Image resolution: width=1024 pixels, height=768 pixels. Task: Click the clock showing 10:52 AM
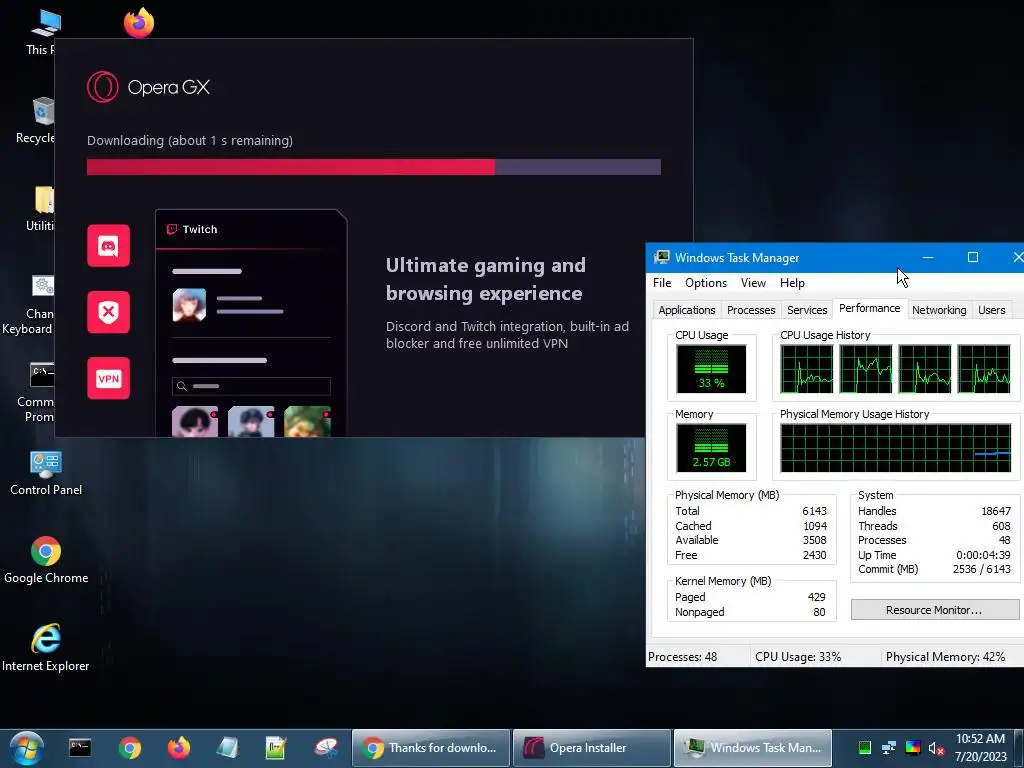click(980, 739)
